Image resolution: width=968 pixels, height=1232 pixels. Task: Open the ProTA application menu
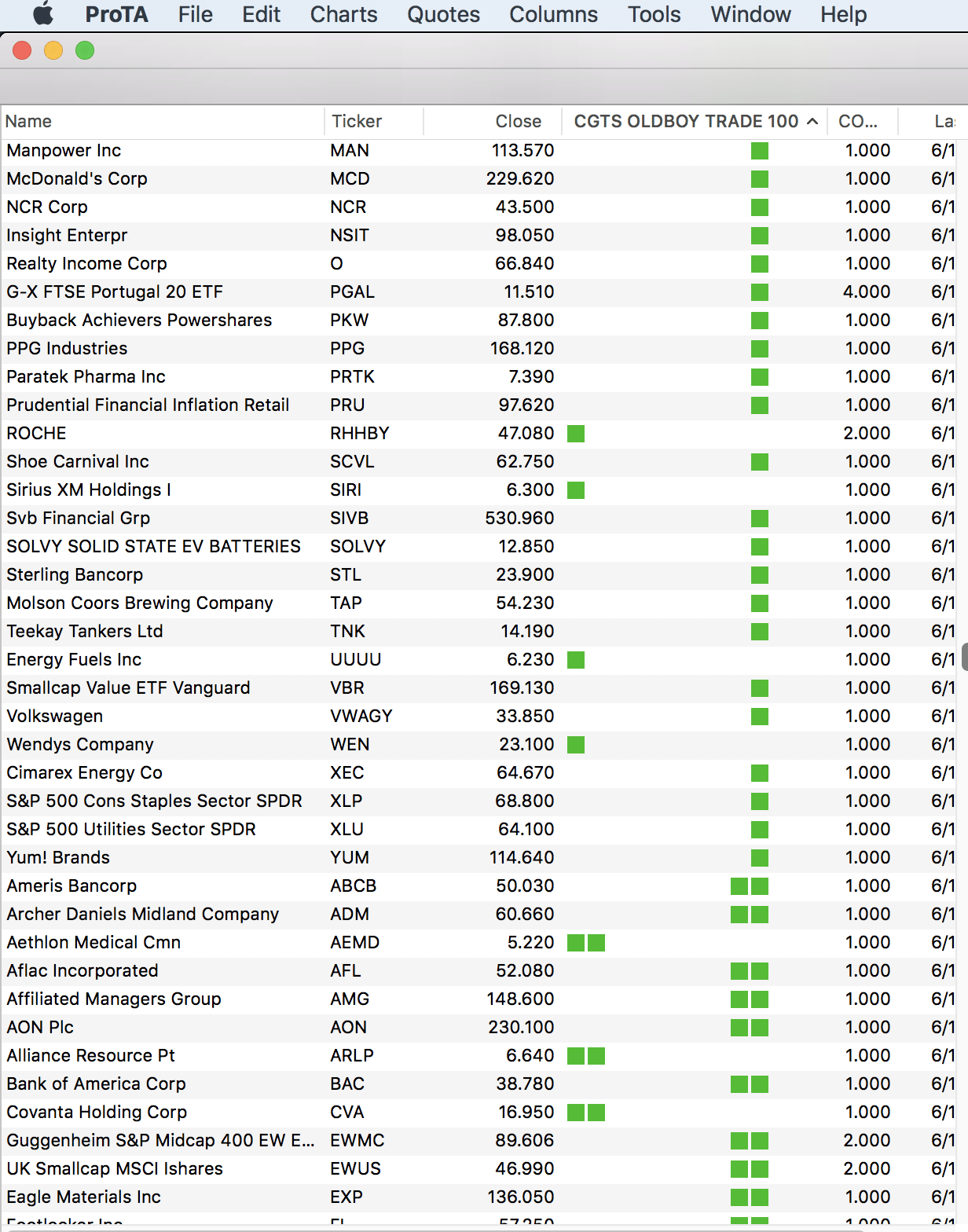tap(116, 14)
